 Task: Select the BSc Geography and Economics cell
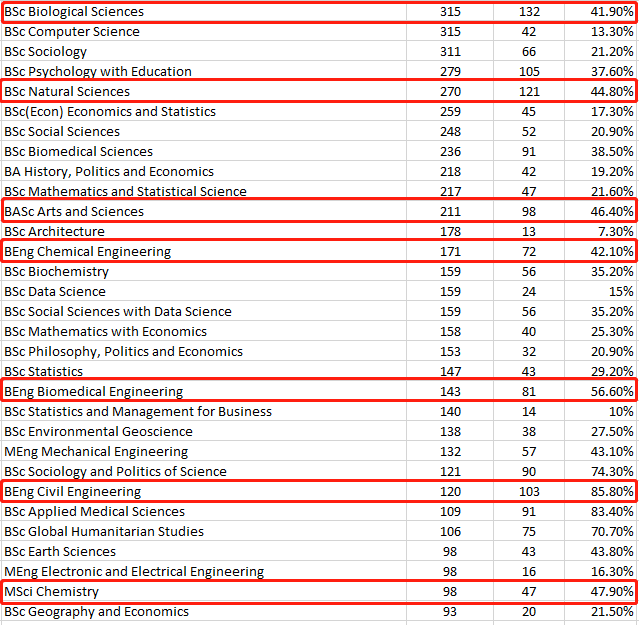click(205, 611)
